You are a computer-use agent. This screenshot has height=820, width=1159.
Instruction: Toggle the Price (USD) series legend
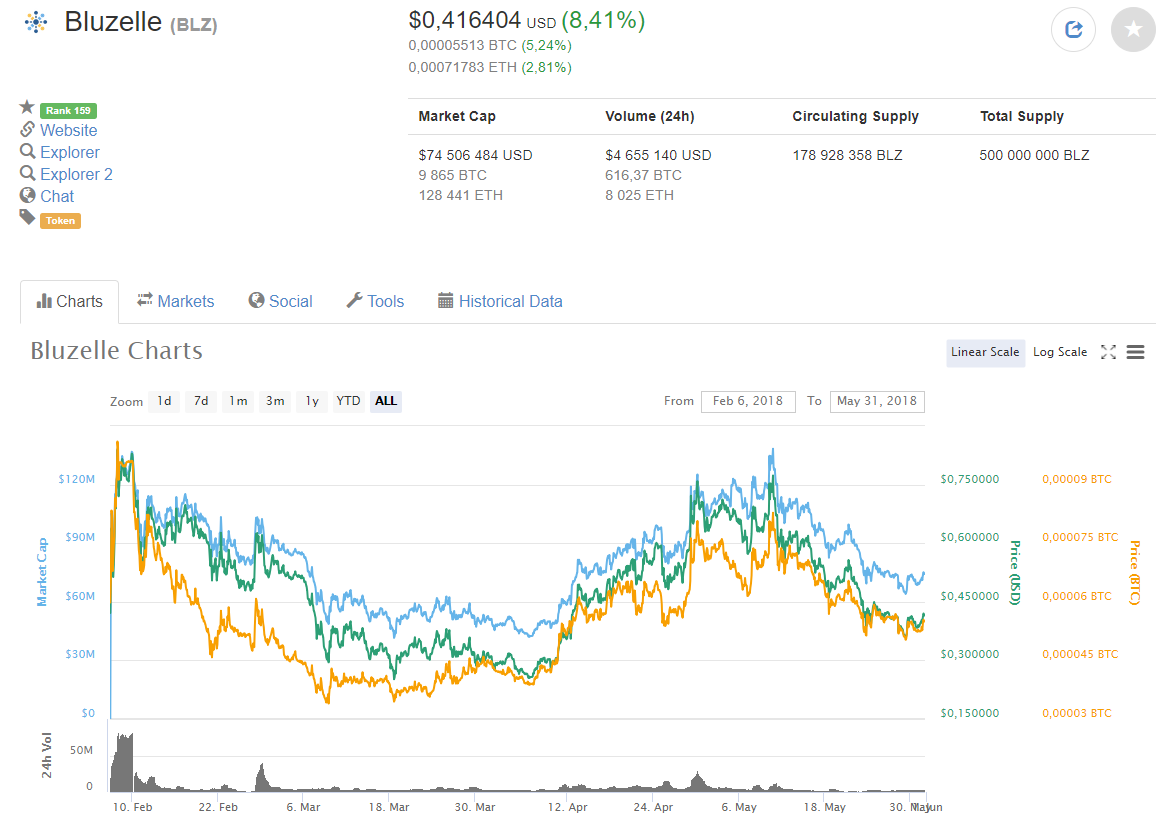coord(1016,572)
